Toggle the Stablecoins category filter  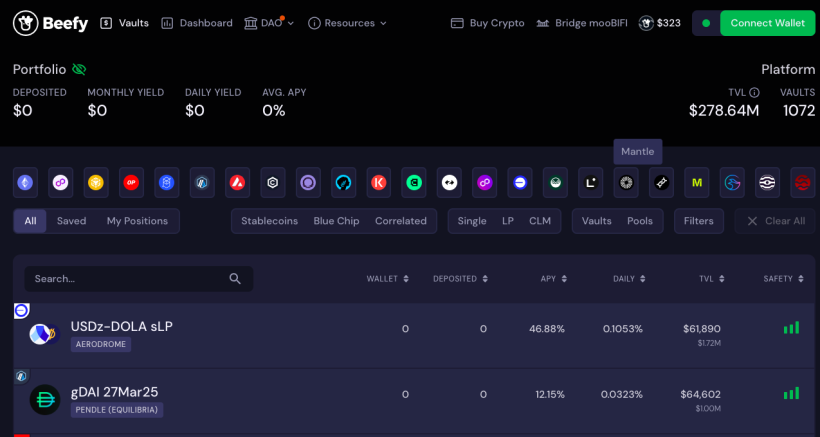tap(269, 221)
